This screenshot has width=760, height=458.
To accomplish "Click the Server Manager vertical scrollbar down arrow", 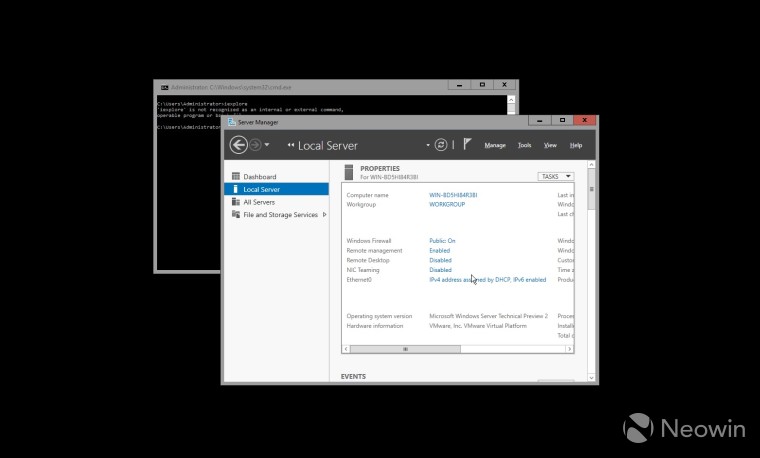I will point(591,378).
